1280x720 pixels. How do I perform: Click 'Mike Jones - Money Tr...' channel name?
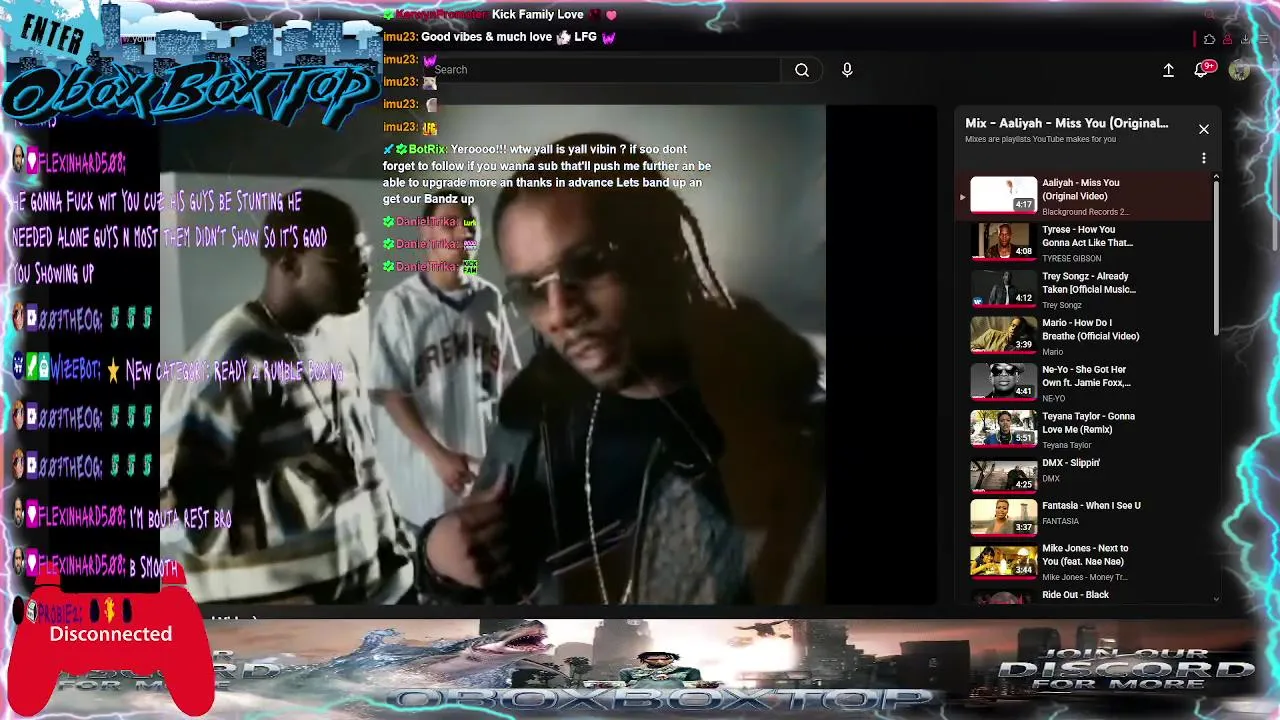click(x=1085, y=577)
